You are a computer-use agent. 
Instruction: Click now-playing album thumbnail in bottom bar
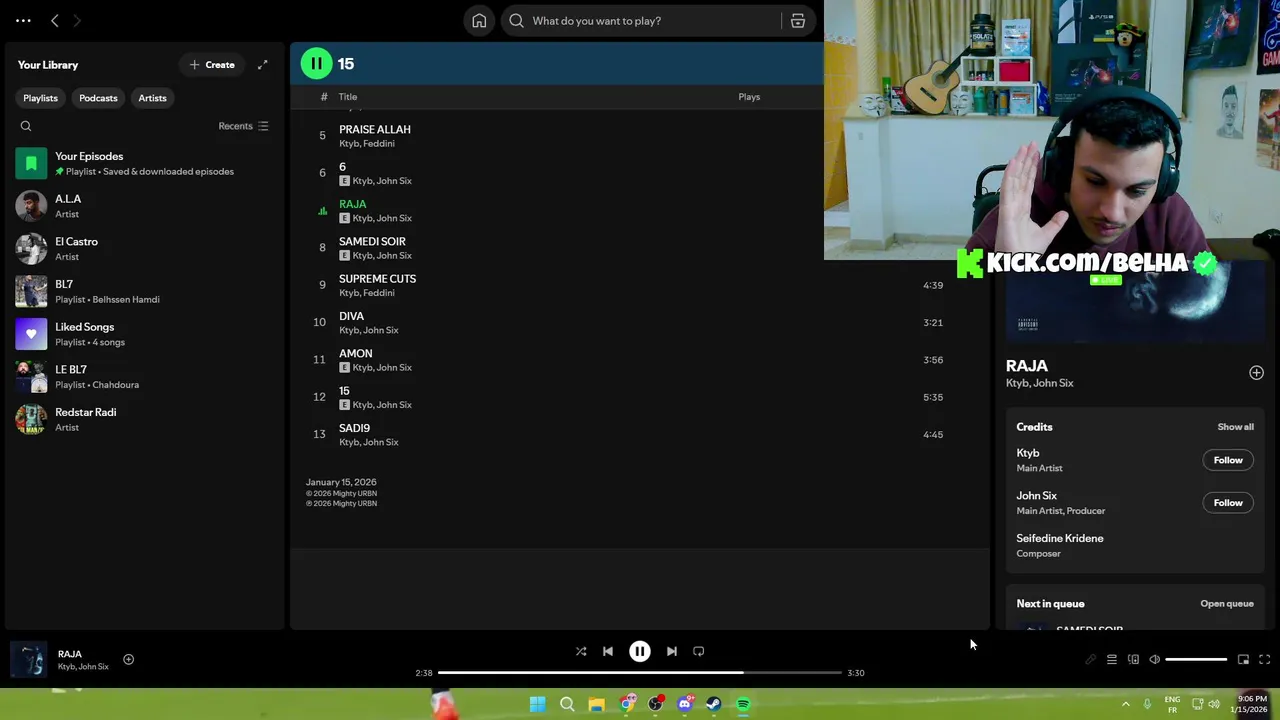pyautogui.click(x=29, y=660)
